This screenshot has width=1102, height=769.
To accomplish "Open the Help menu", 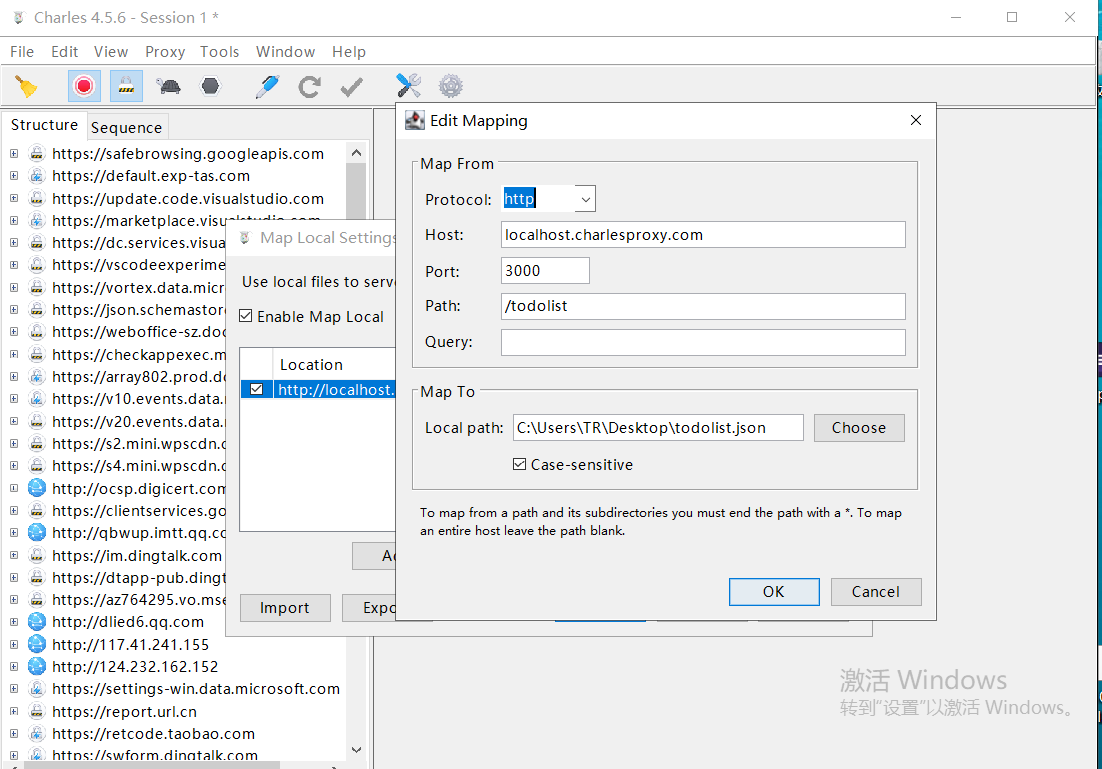I will point(349,52).
